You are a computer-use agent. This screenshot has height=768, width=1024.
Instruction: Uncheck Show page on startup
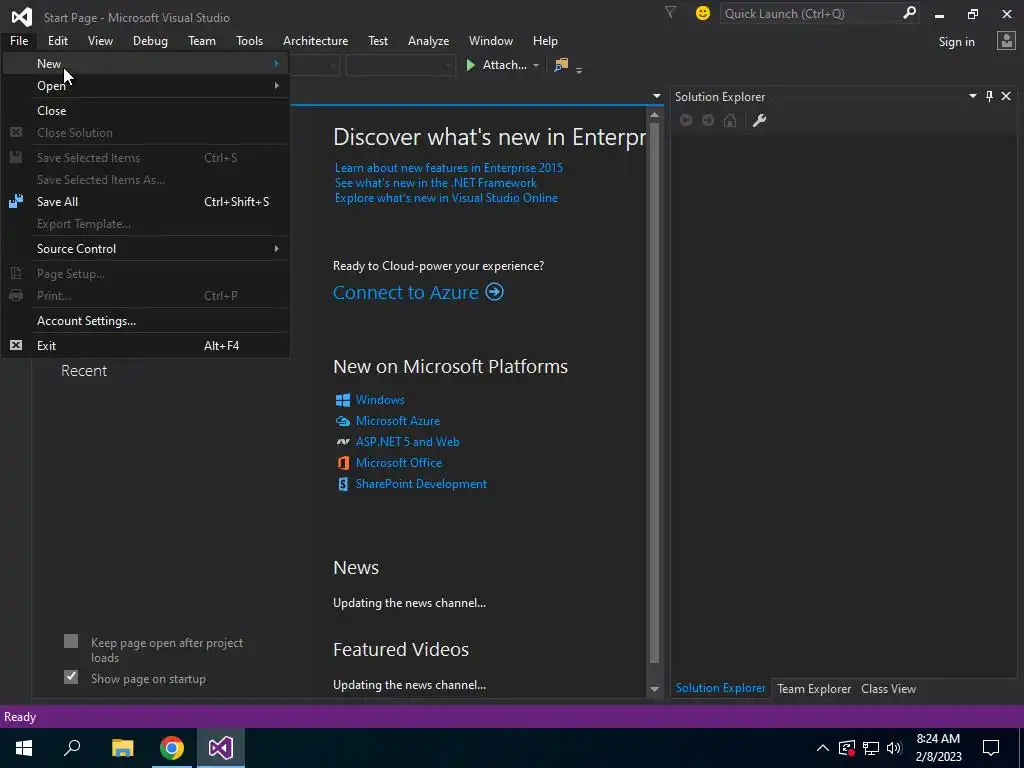[x=71, y=677]
